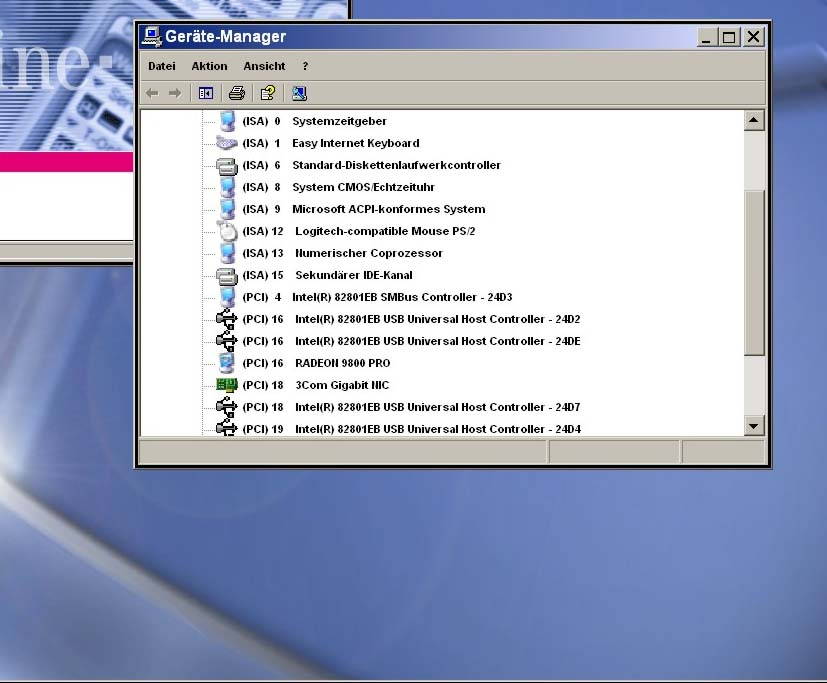Select USB Universal Host Controller - 24D4 text
This screenshot has height=683, width=827.
point(438,429)
